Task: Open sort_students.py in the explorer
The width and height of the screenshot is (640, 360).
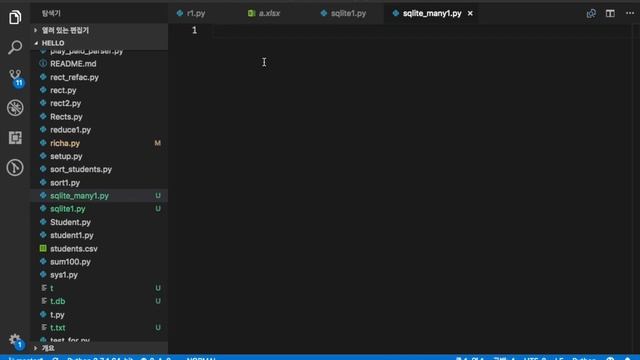Action: click(x=81, y=169)
